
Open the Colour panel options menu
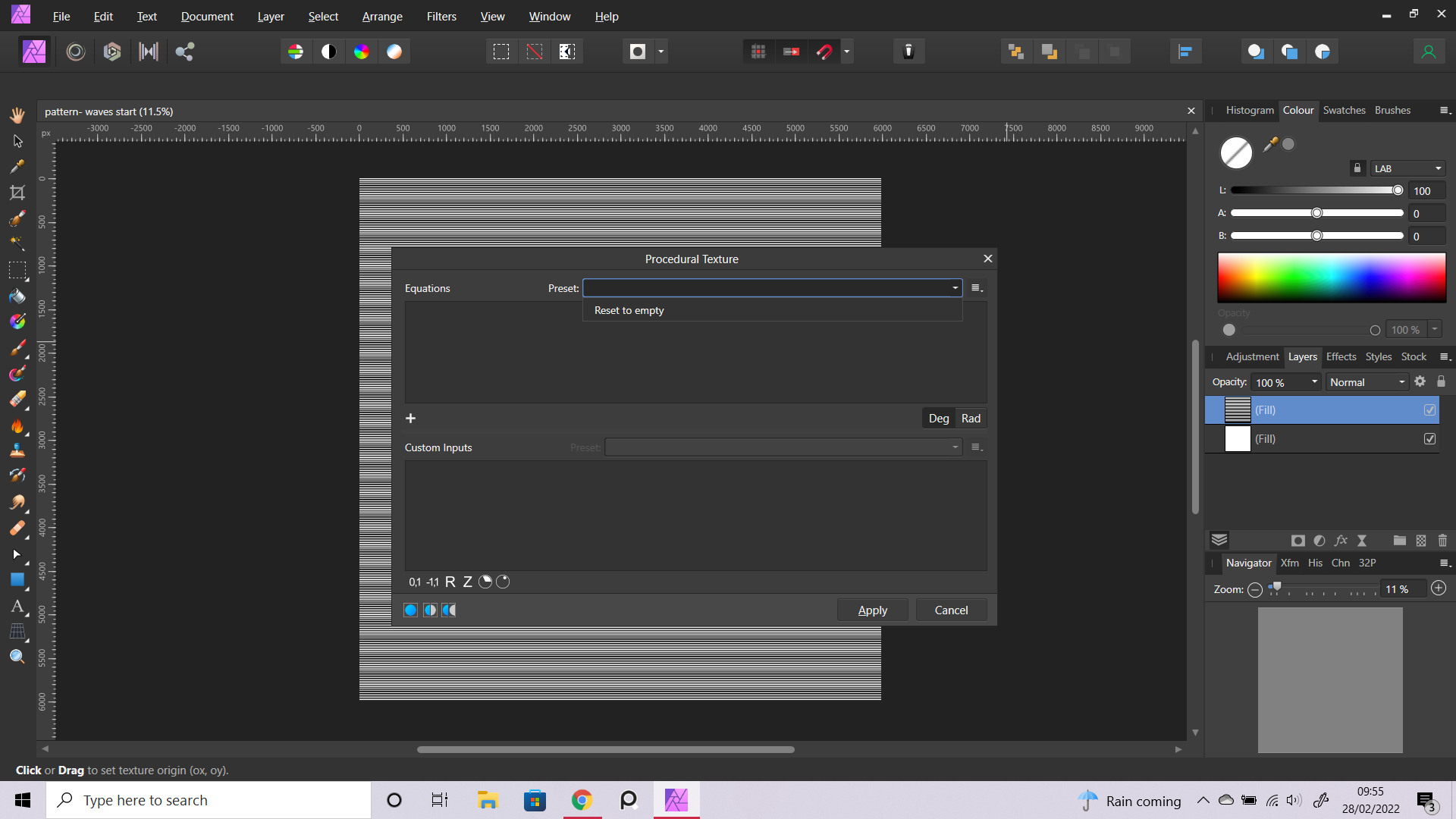pyautogui.click(x=1445, y=111)
